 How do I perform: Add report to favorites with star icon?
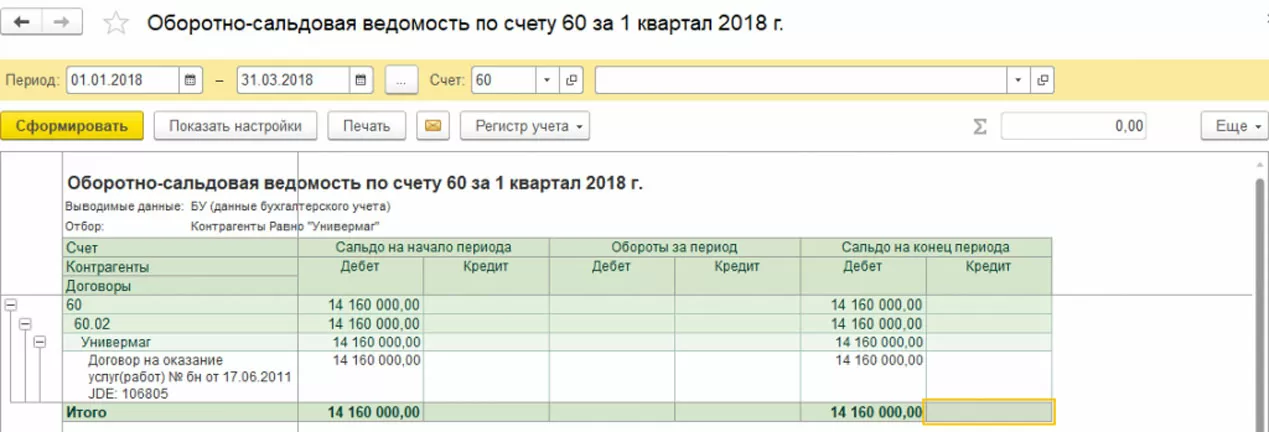coord(117,24)
